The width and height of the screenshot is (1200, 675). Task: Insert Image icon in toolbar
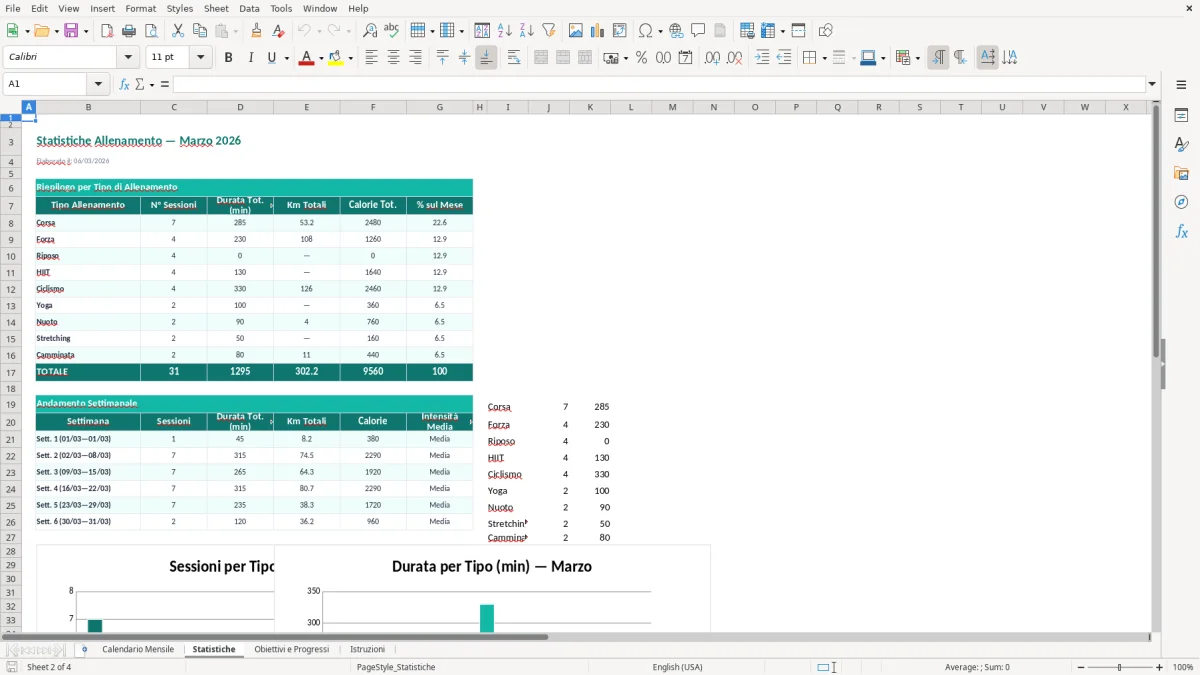(x=576, y=31)
